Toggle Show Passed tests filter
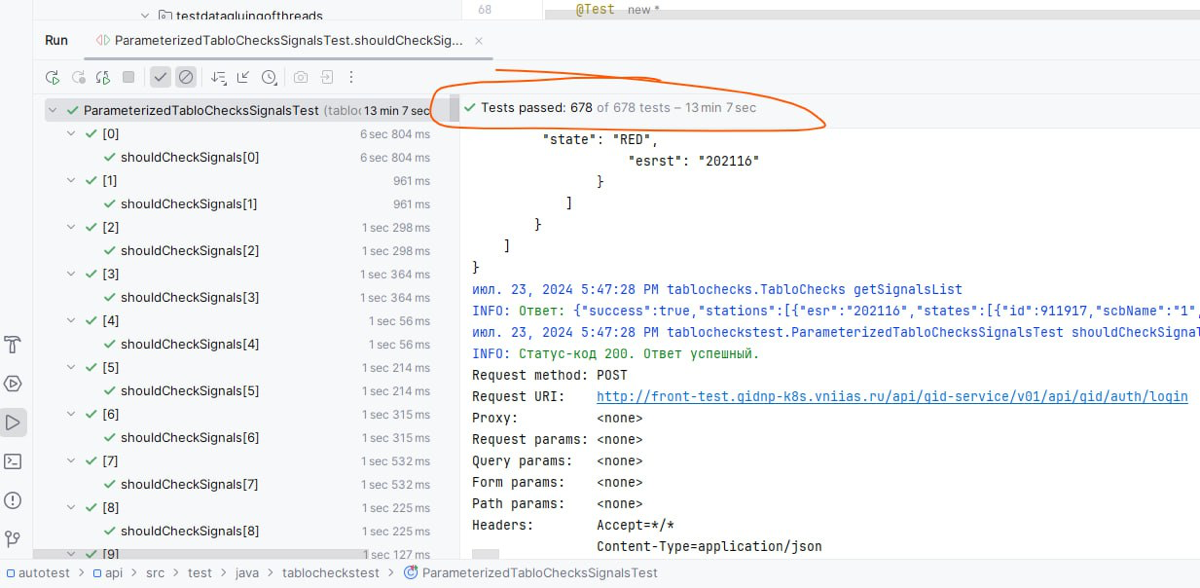Image resolution: width=1200 pixels, height=588 pixels. (x=160, y=77)
